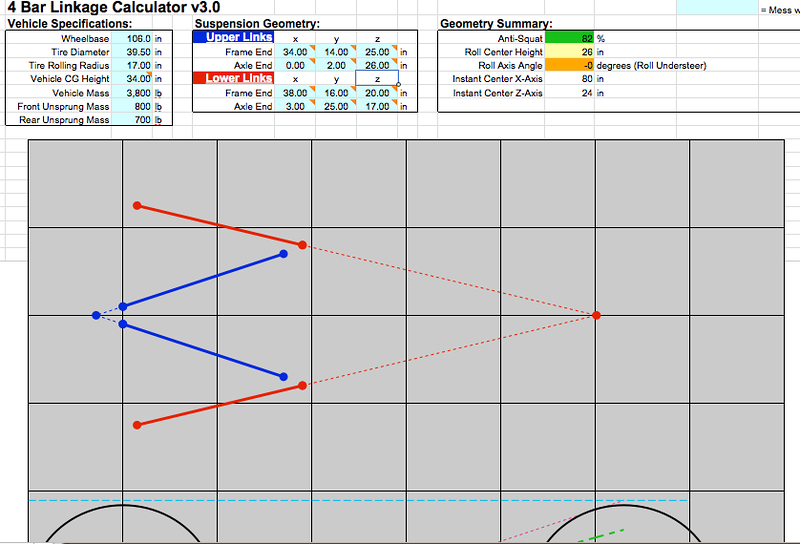Click the Instant Center X-Axis value 80
This screenshot has width=800, height=544.
pos(571,79)
